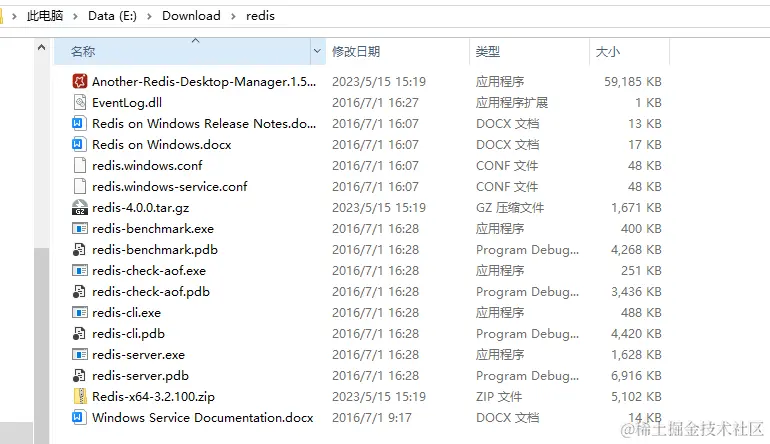Go to Data (E:) in the address bar

click(x=112, y=16)
